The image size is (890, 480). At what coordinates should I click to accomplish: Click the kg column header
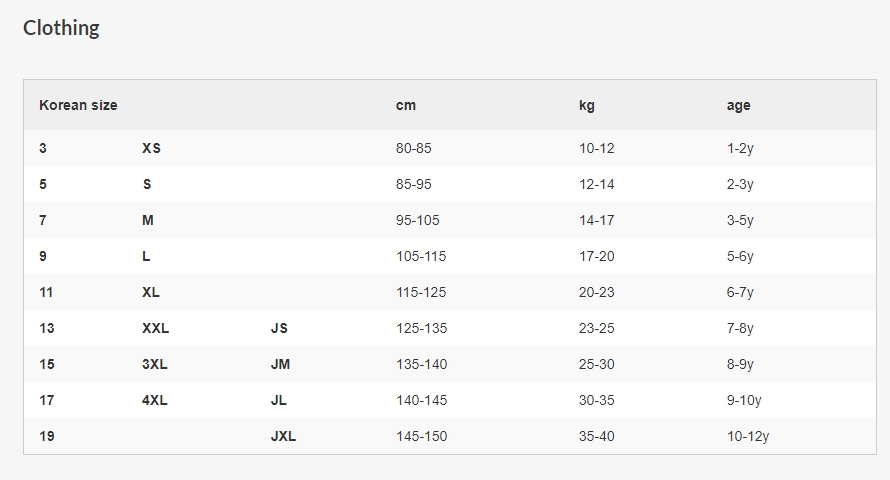point(587,105)
